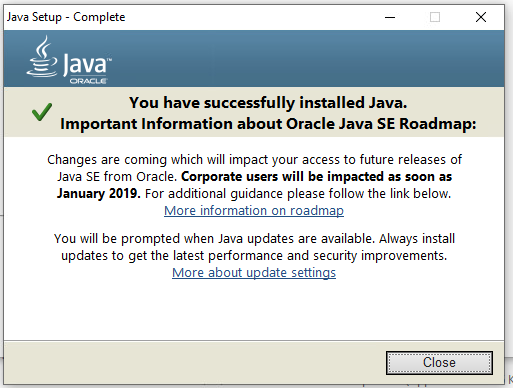The height and width of the screenshot is (388, 513).
Task: Select the Java Setup - Complete title text
Action: [66, 17]
